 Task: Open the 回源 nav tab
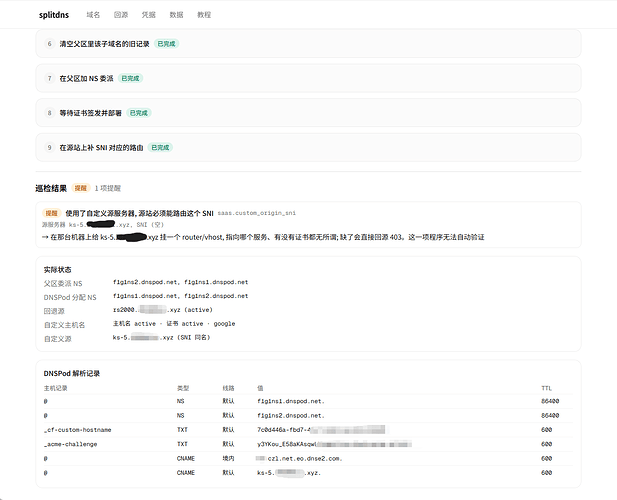pos(121,15)
